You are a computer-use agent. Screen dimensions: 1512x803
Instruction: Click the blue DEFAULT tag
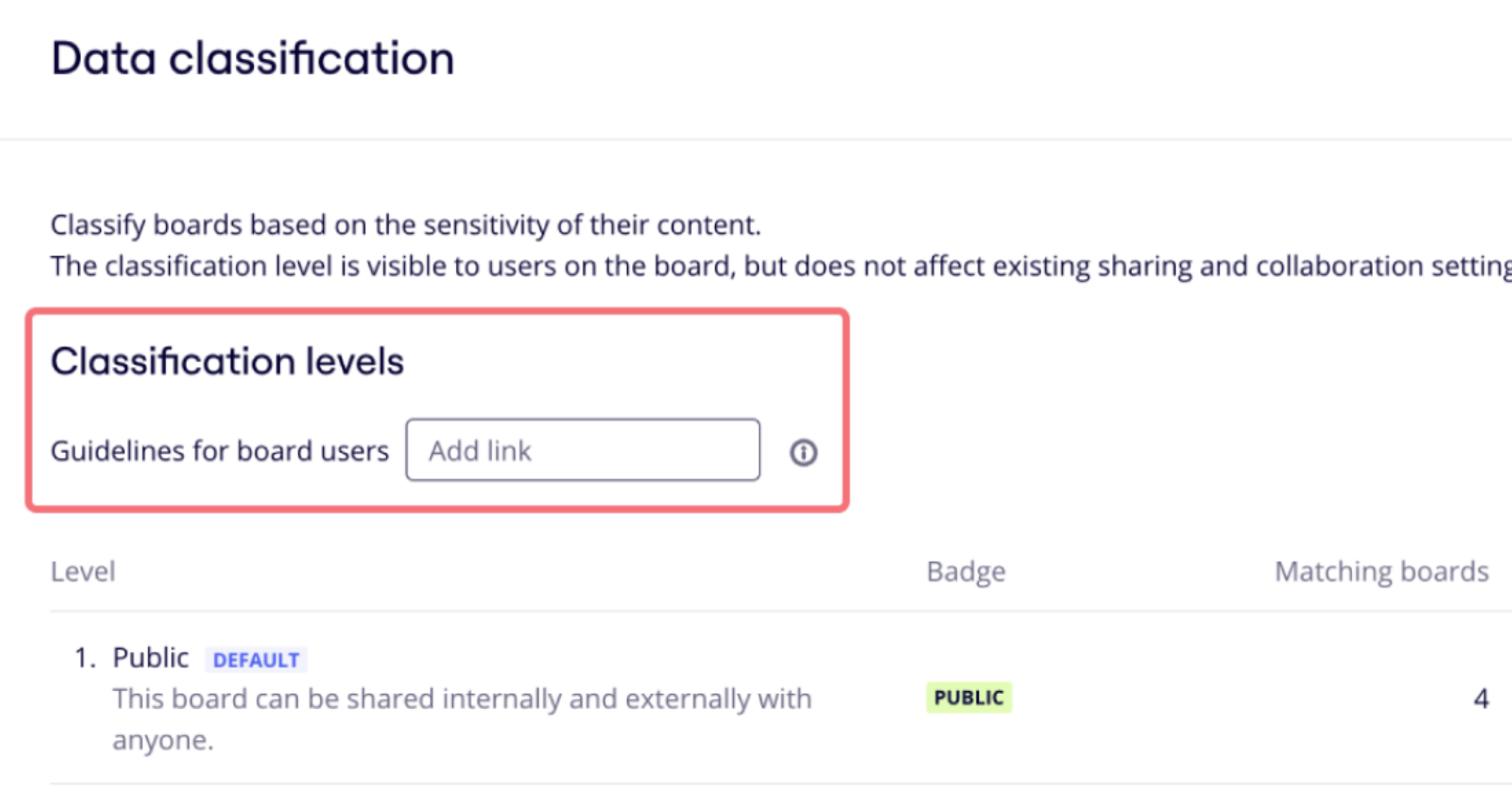click(256, 660)
